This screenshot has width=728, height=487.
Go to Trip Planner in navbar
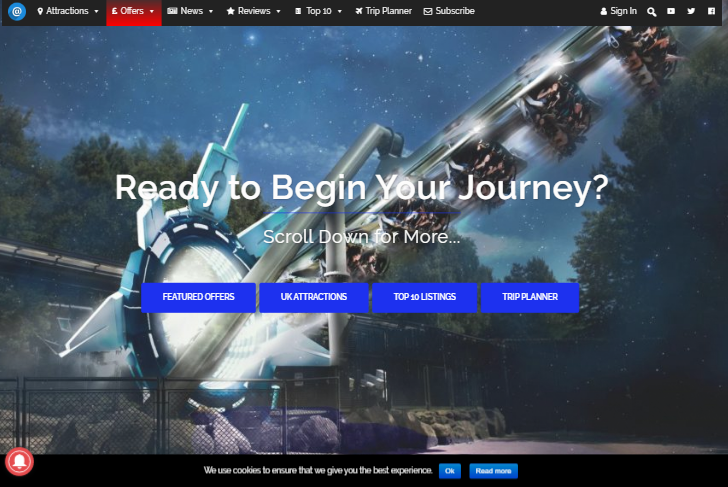point(383,11)
